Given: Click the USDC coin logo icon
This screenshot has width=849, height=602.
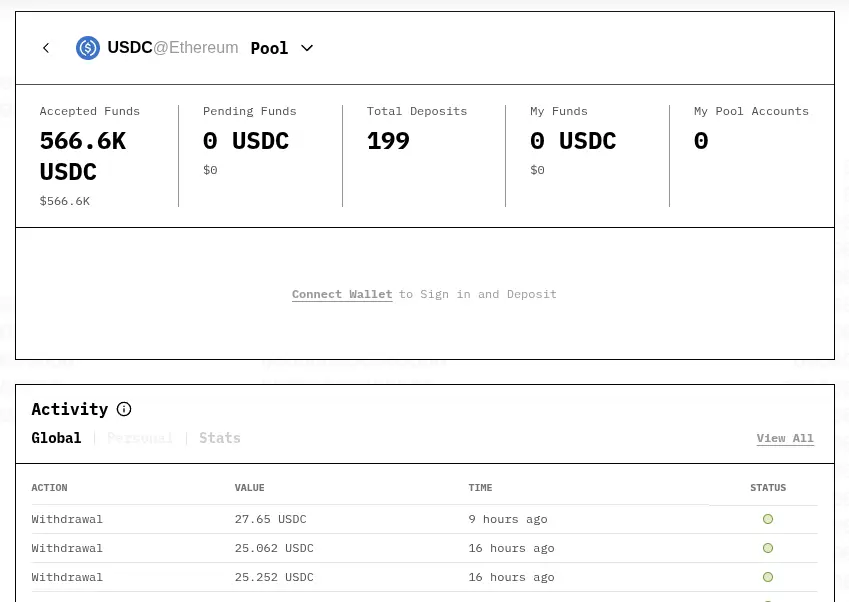Looking at the screenshot, I should click(x=88, y=48).
